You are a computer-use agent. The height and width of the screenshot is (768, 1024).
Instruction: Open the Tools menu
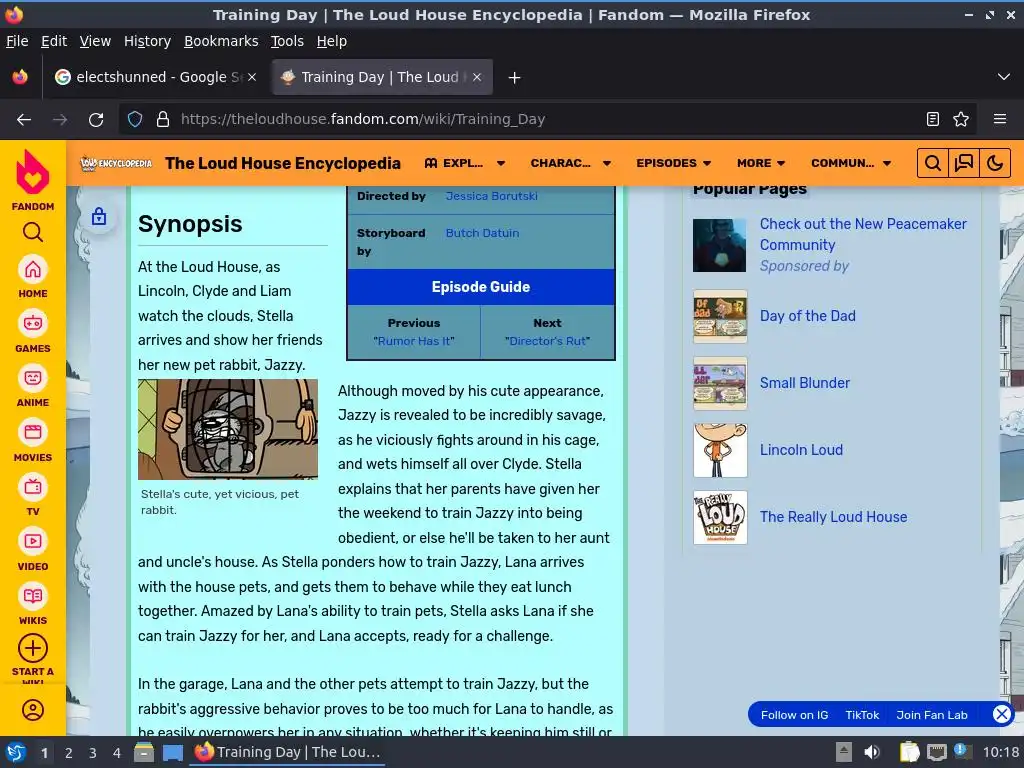[x=287, y=41]
